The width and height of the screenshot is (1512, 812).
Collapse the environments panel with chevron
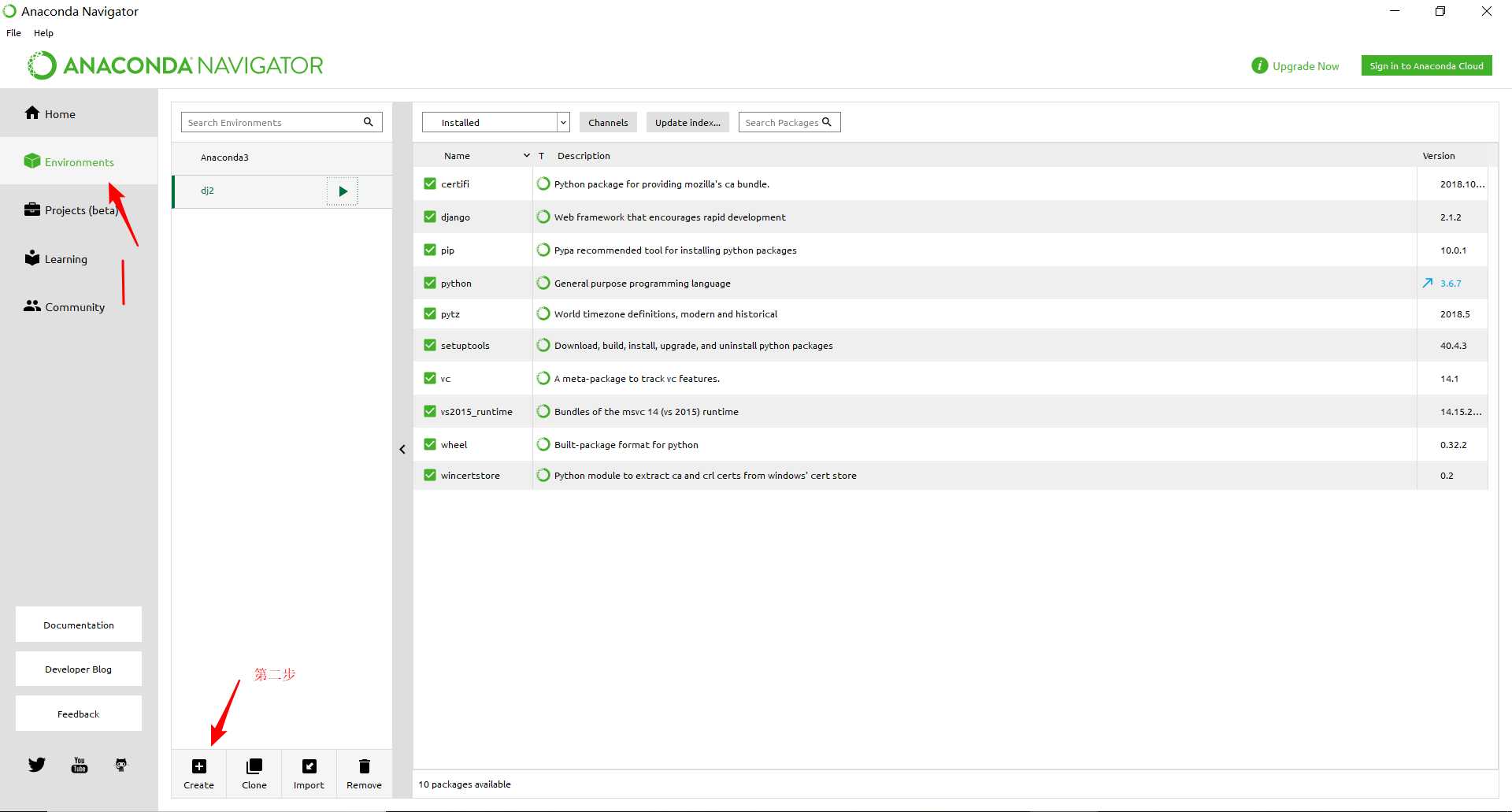click(402, 449)
